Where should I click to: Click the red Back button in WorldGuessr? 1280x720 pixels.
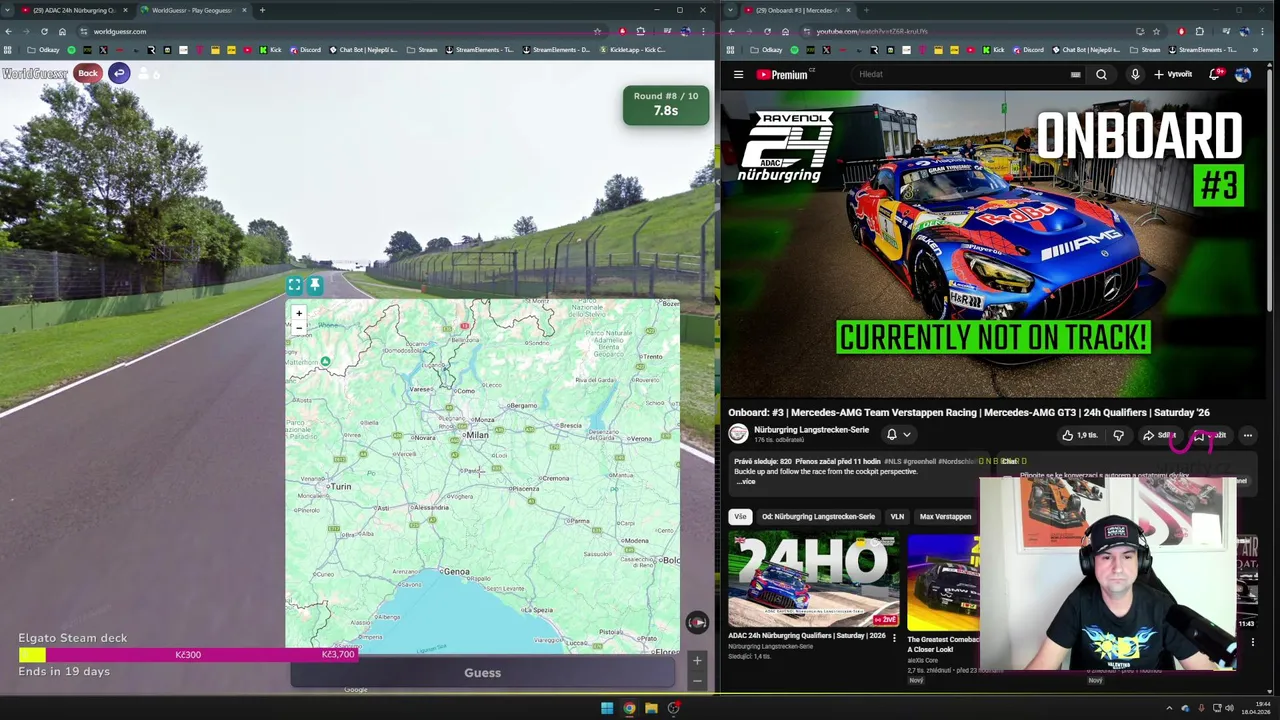click(x=88, y=73)
